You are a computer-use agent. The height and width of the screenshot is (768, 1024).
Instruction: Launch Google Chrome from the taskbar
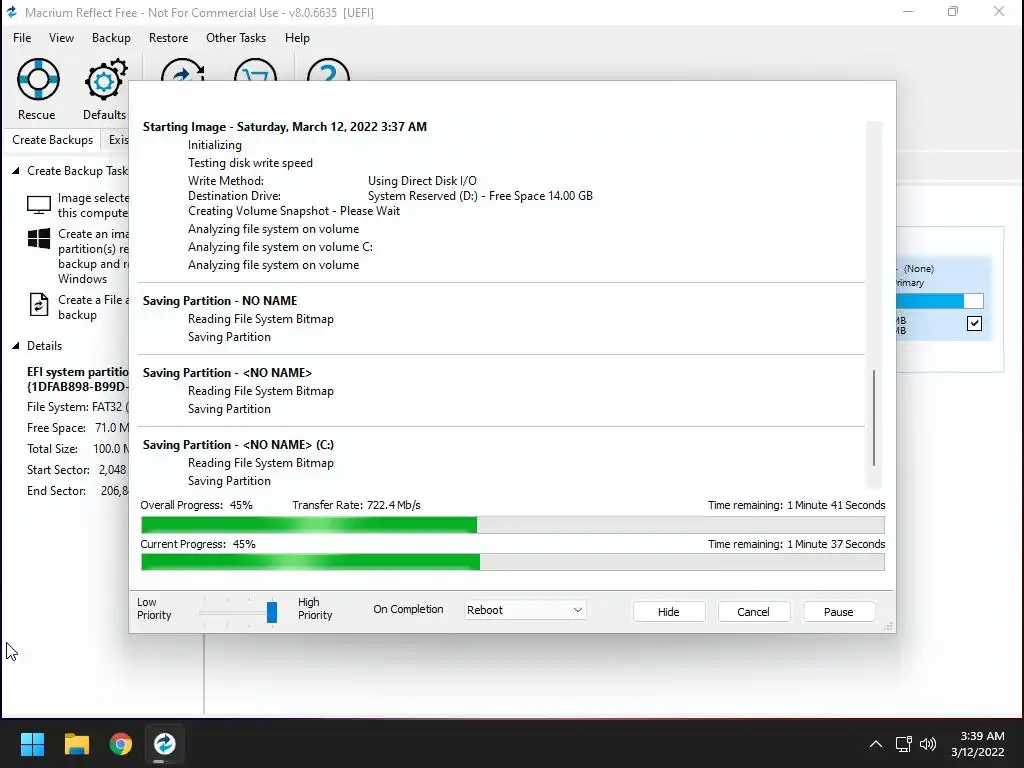click(121, 744)
